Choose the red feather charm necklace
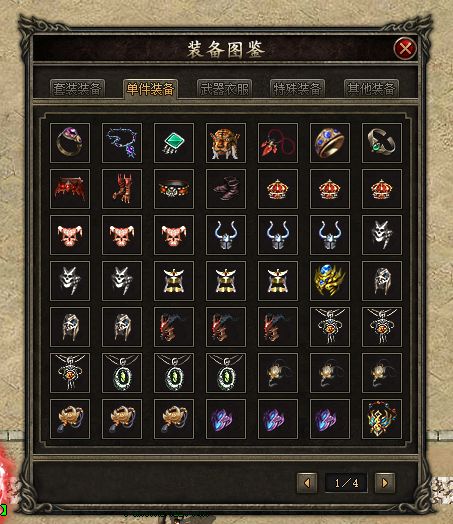 278,143
